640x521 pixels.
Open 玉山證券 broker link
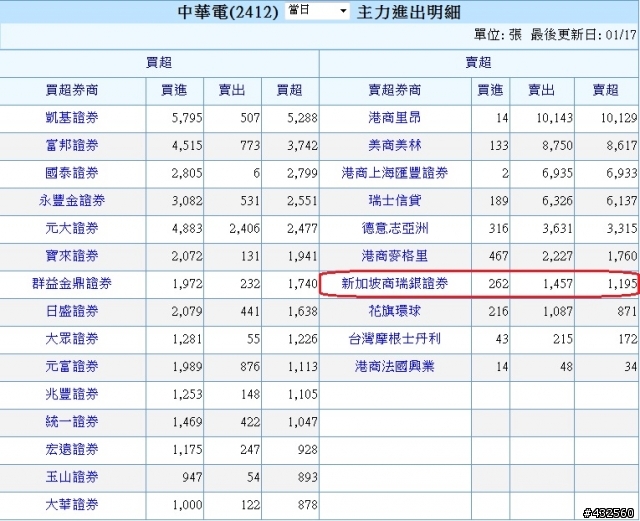point(72,477)
